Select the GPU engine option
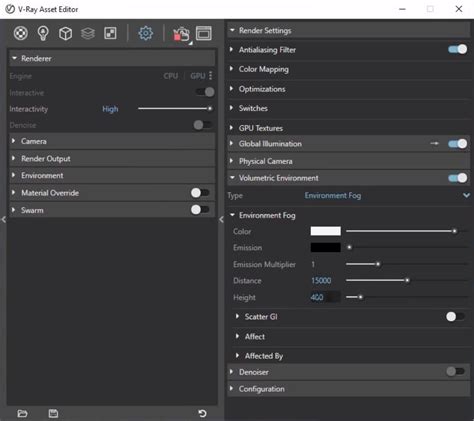Image resolution: width=474 pixels, height=421 pixels. [198, 76]
